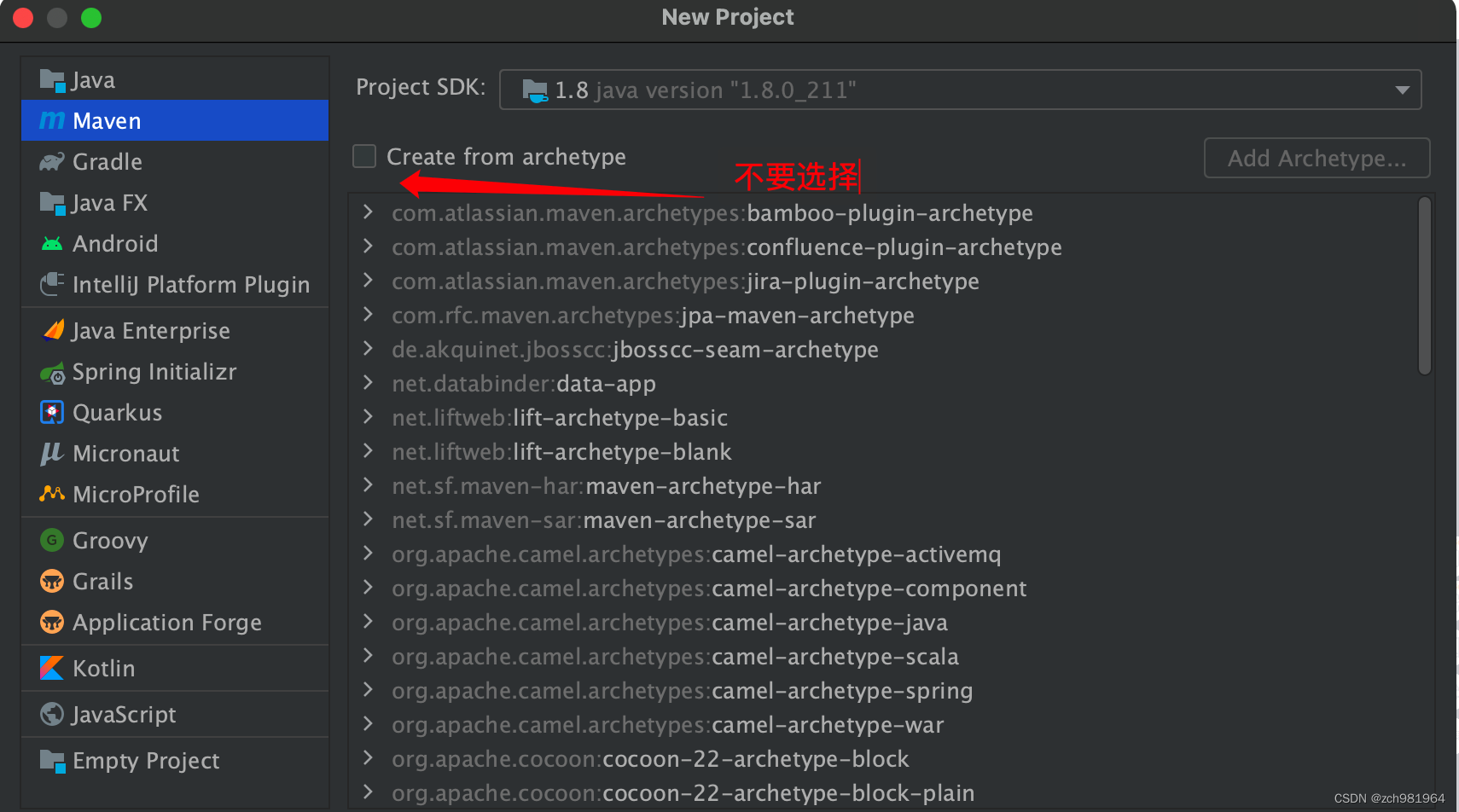Screen dimensions: 1459x812
Task: Click the Application Forge icon
Action: tap(52, 622)
